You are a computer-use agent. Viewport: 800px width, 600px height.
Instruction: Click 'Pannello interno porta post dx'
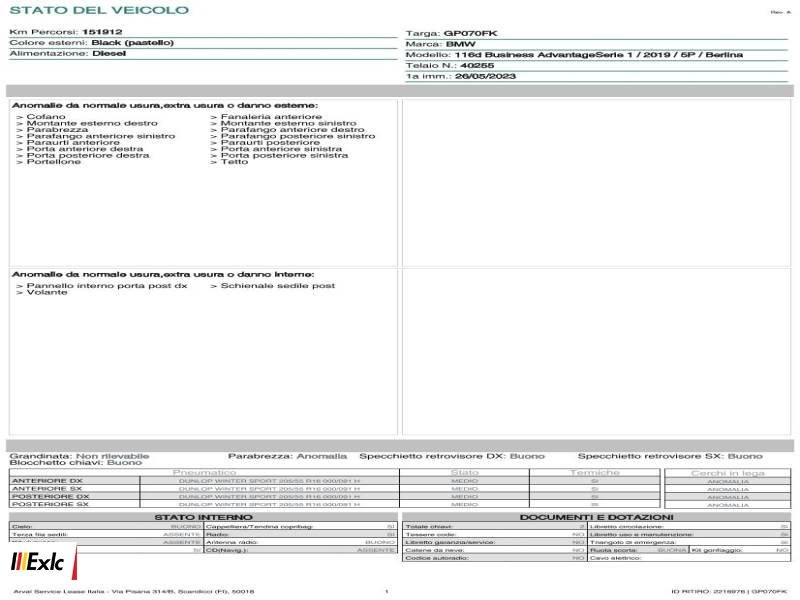(107, 286)
